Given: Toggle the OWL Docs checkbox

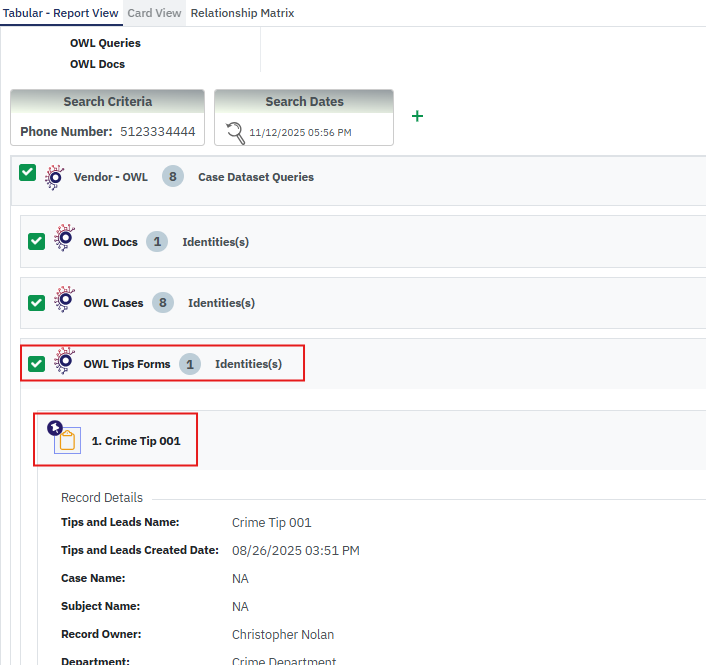Looking at the screenshot, I should pyautogui.click(x=37, y=242).
